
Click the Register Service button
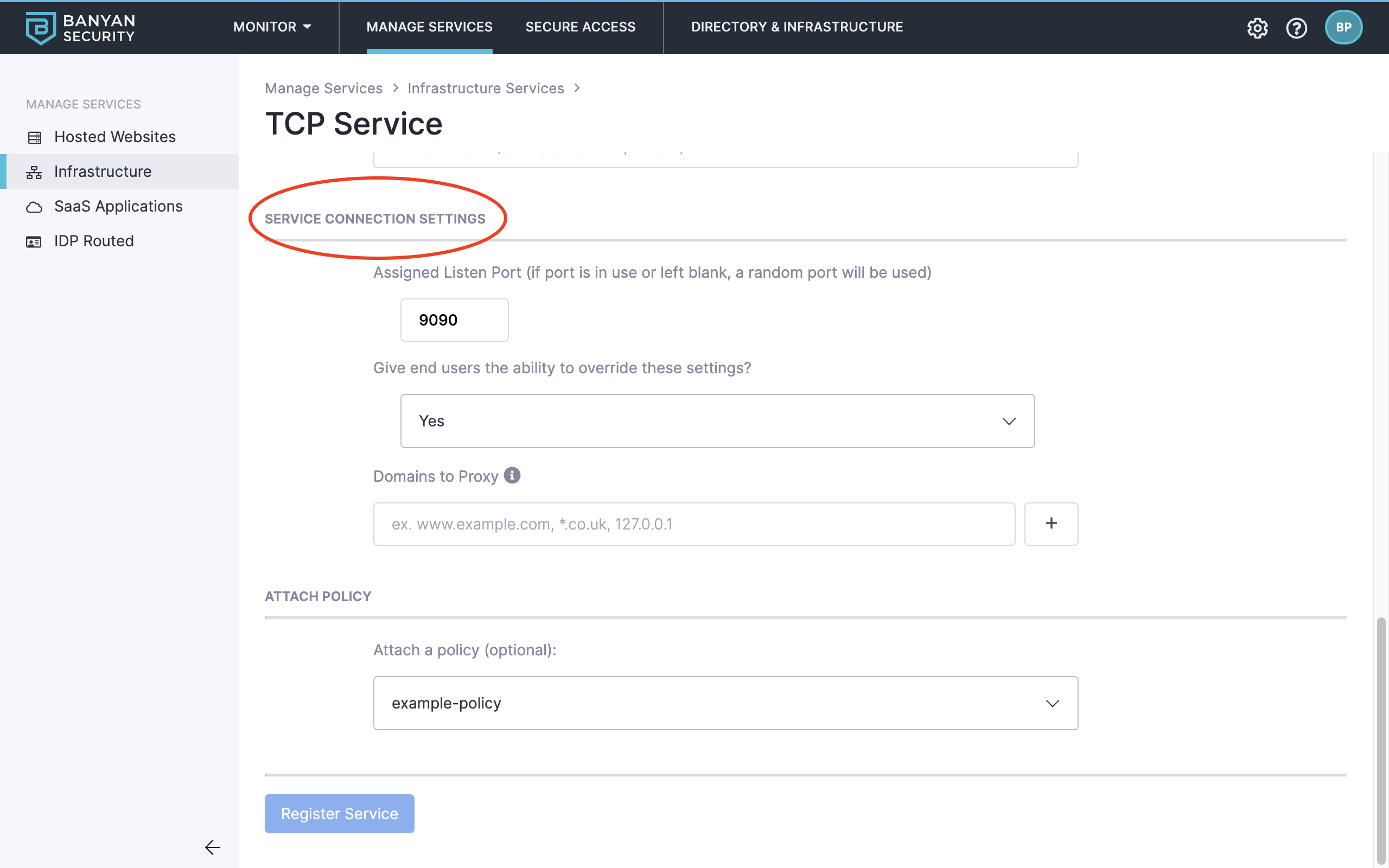click(x=339, y=813)
